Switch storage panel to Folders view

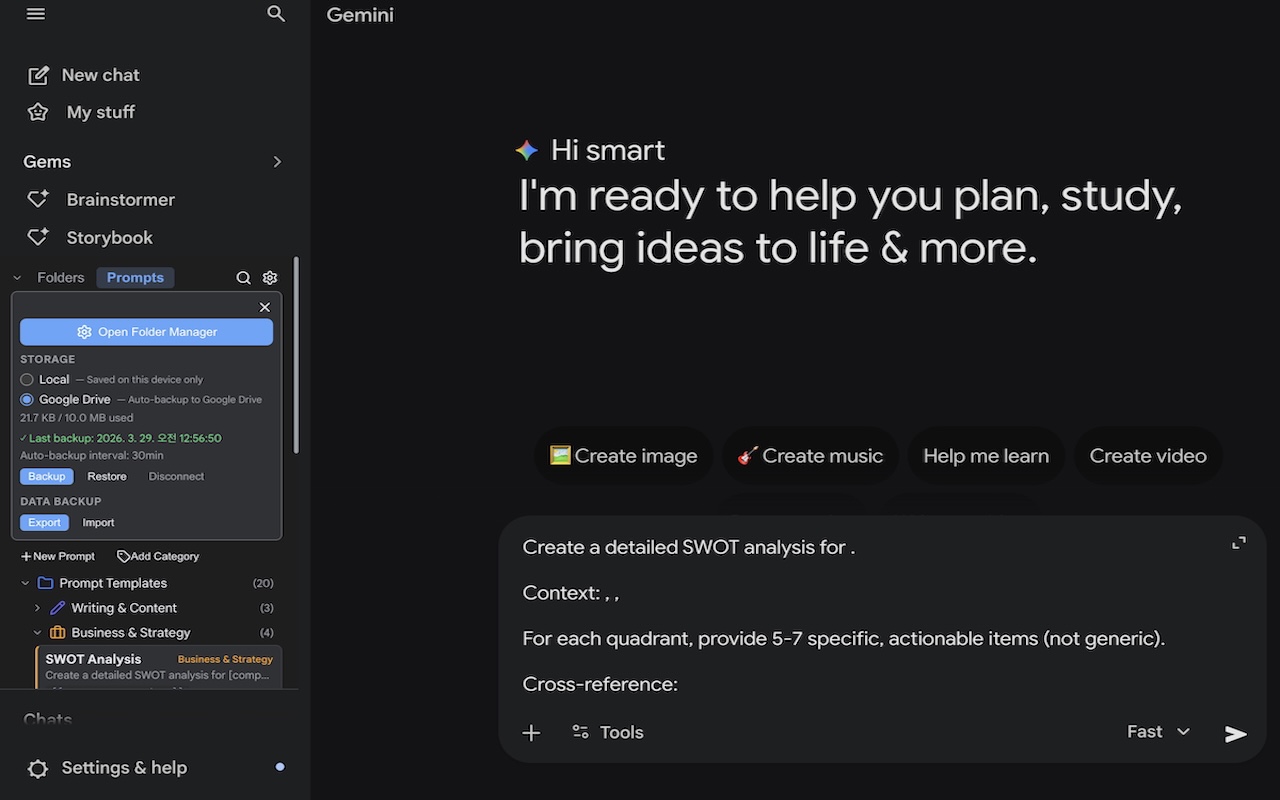[x=60, y=277]
